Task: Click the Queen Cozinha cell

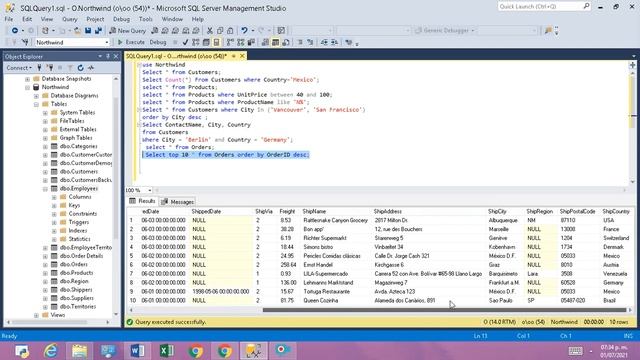Action: [321, 300]
